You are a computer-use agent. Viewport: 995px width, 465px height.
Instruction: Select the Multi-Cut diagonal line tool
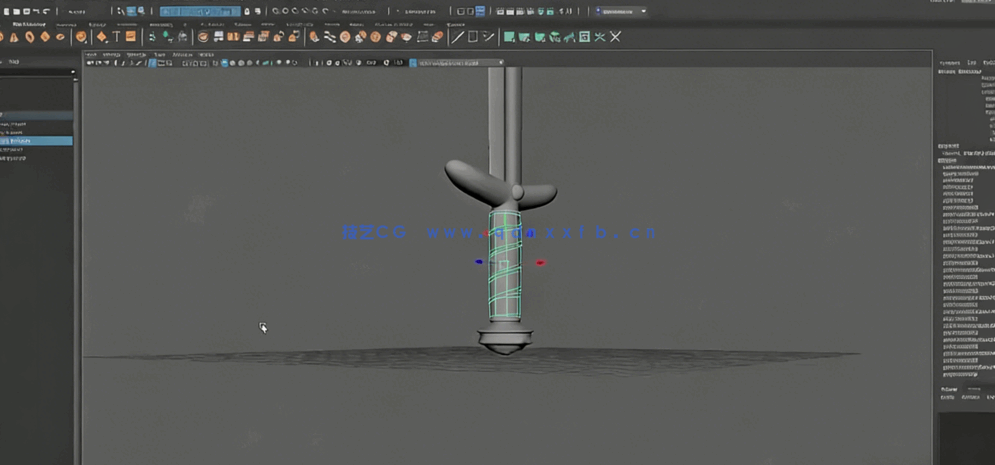[458, 37]
